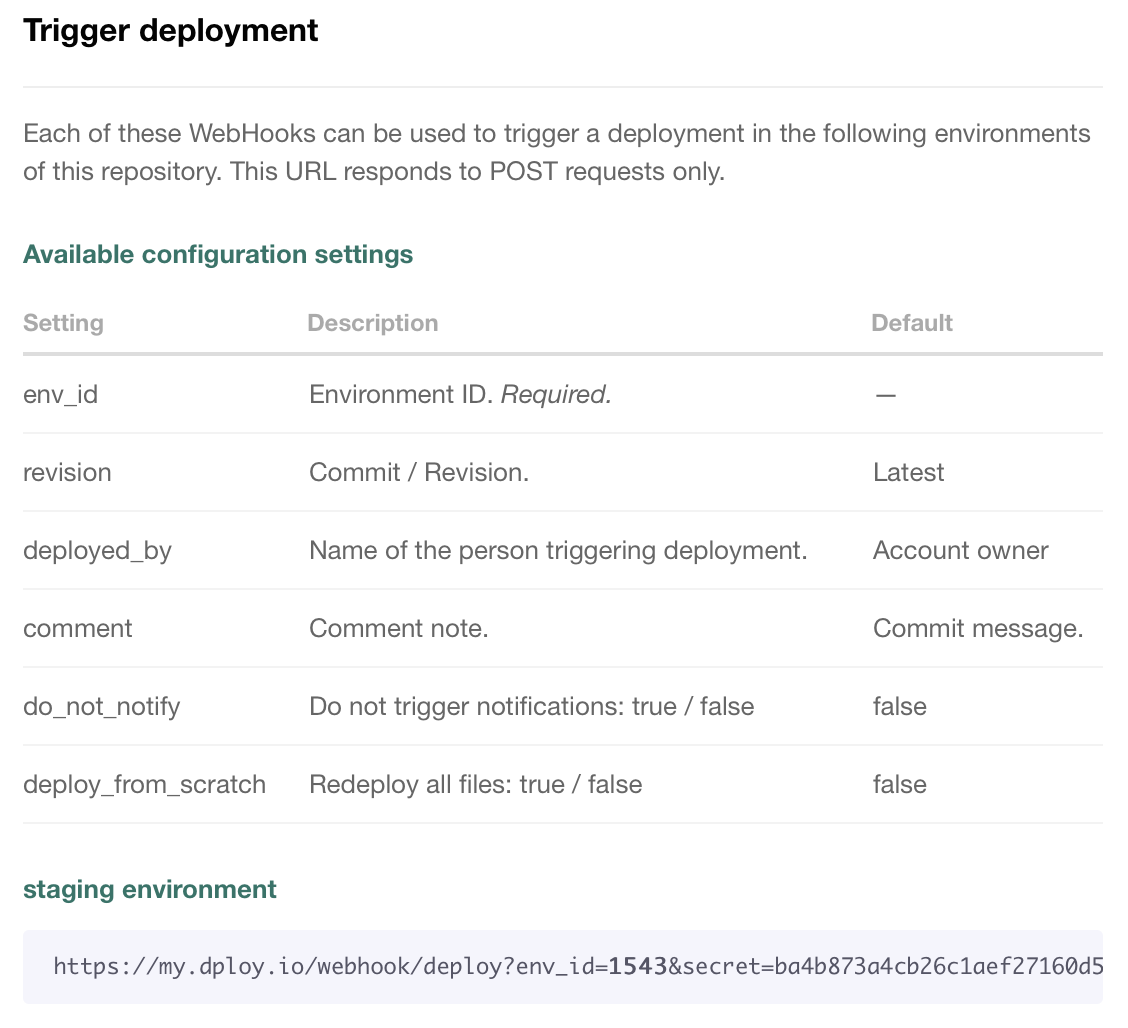Select the revision setting name
The image size is (1128, 1028).
click(67, 472)
